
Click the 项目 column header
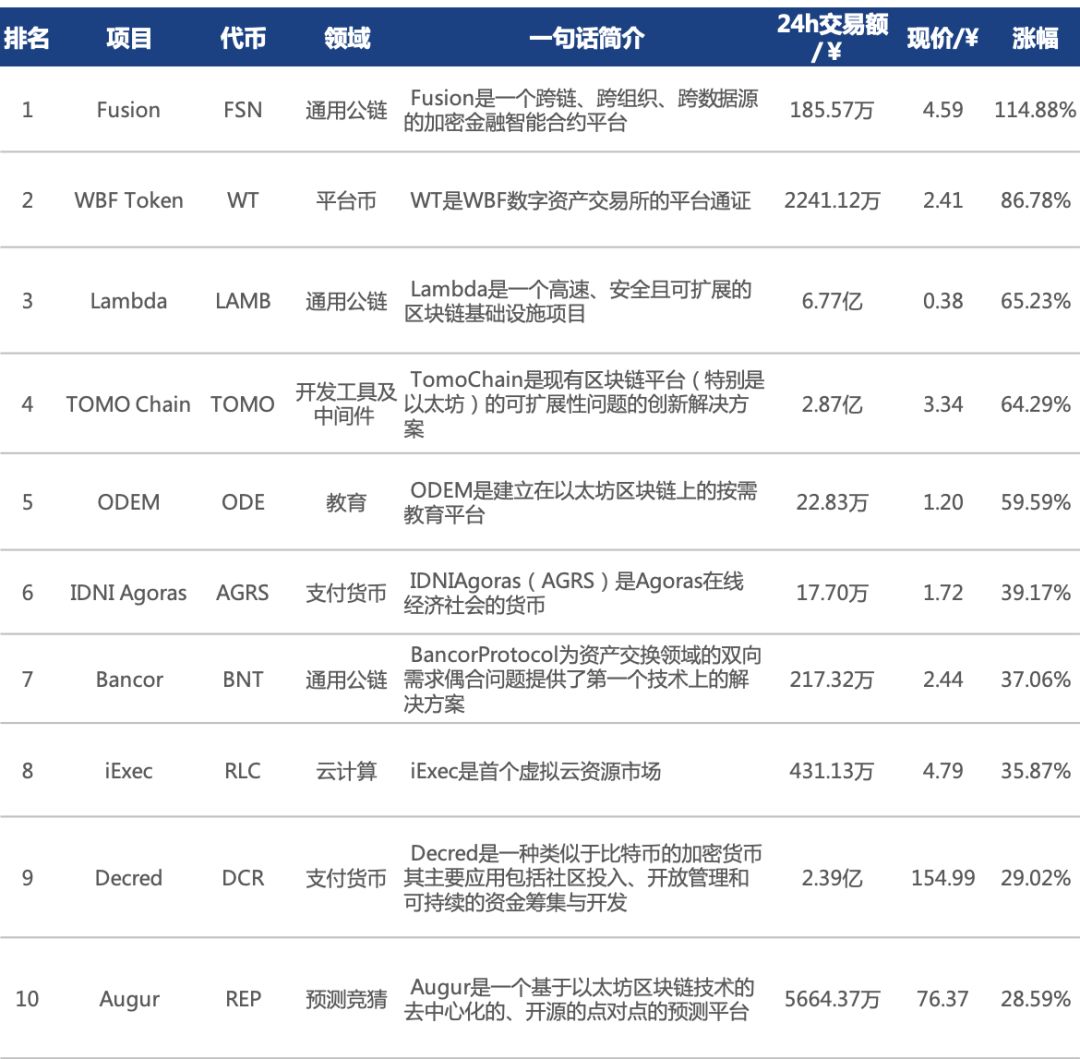click(x=129, y=38)
